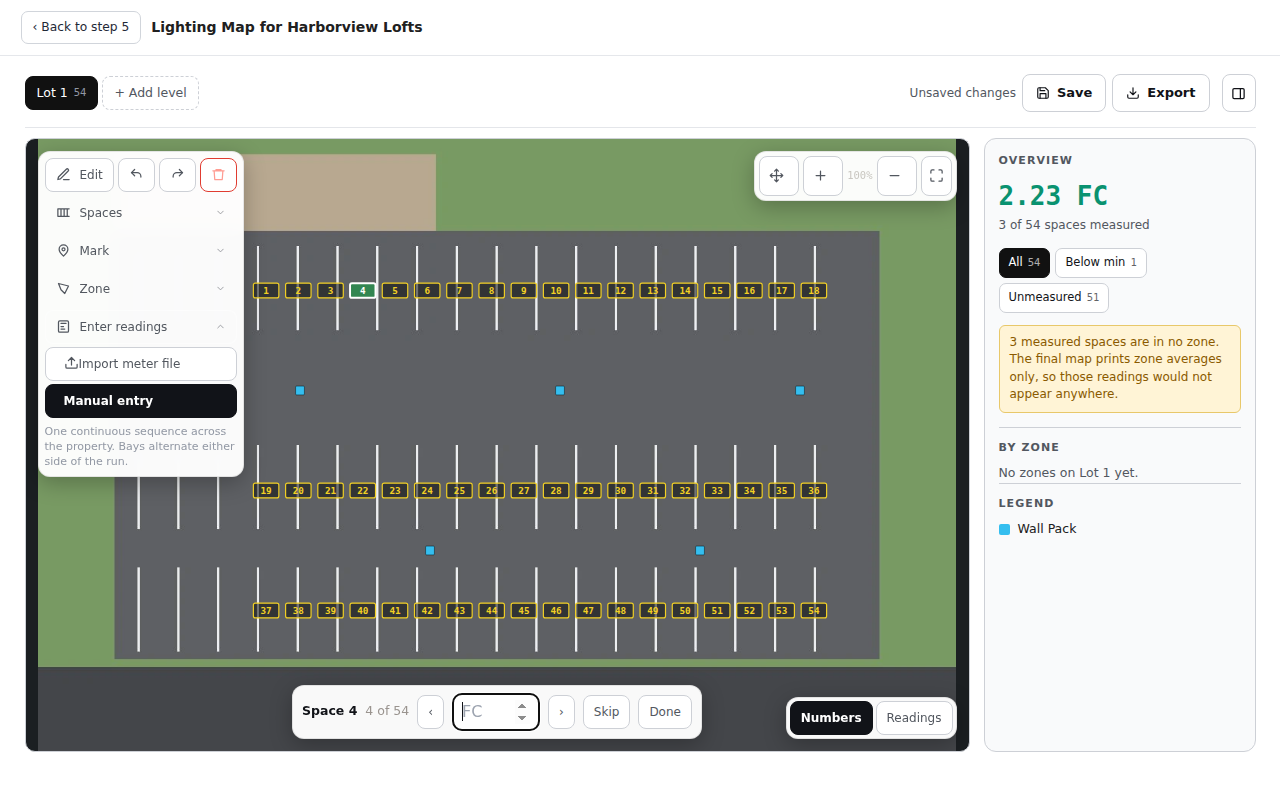The width and height of the screenshot is (1280, 800).
Task: Click the red trash delete button
Action: point(218,175)
